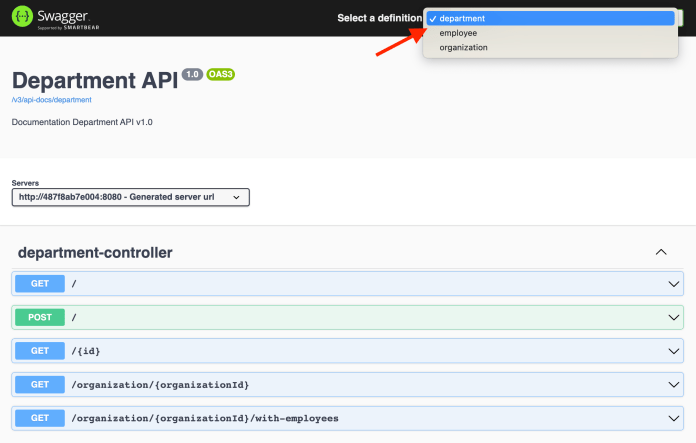
Task: Click the Servers label
Action: [25, 183]
